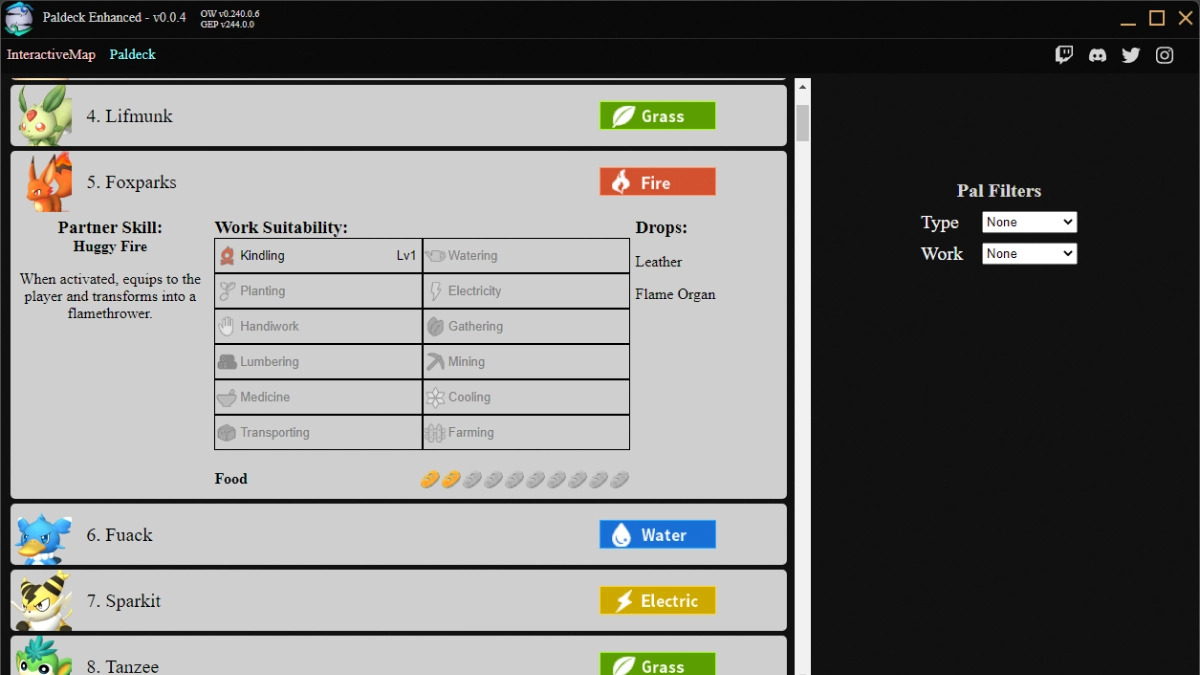Select the Paldeck menu item
Image resolution: width=1200 pixels, height=675 pixels.
(x=132, y=55)
